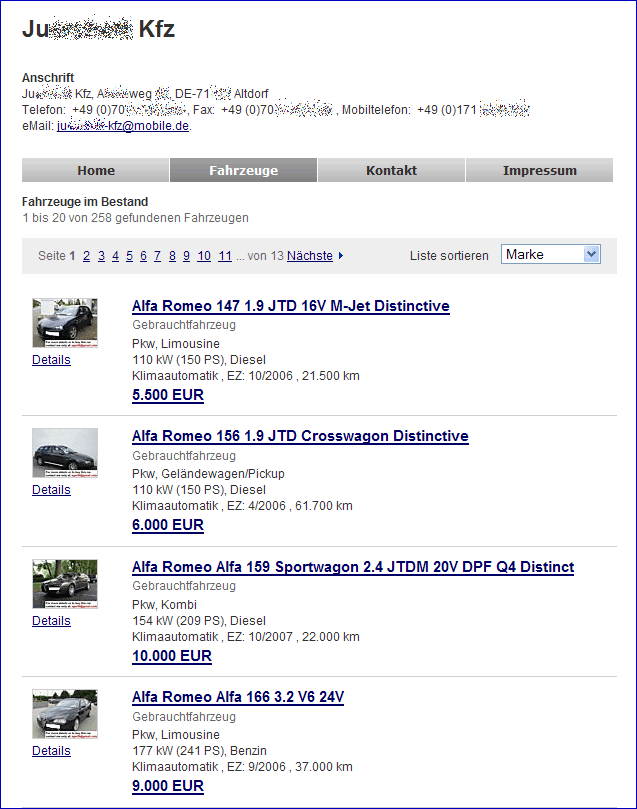The image size is (637, 809).
Task: Click the 5.500 EUR price link
Action: point(168,395)
